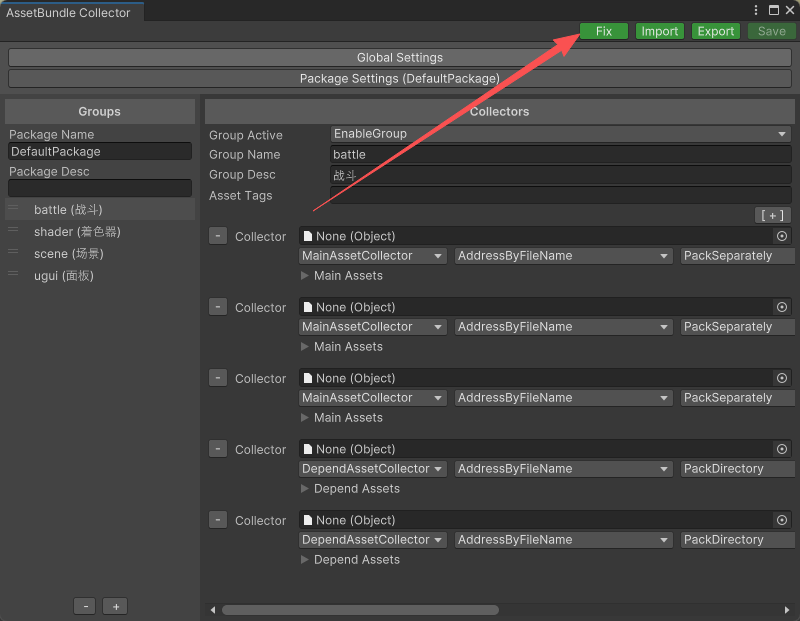This screenshot has height=621, width=800.
Task: Open object picker for the fifth collector
Action: click(x=782, y=519)
